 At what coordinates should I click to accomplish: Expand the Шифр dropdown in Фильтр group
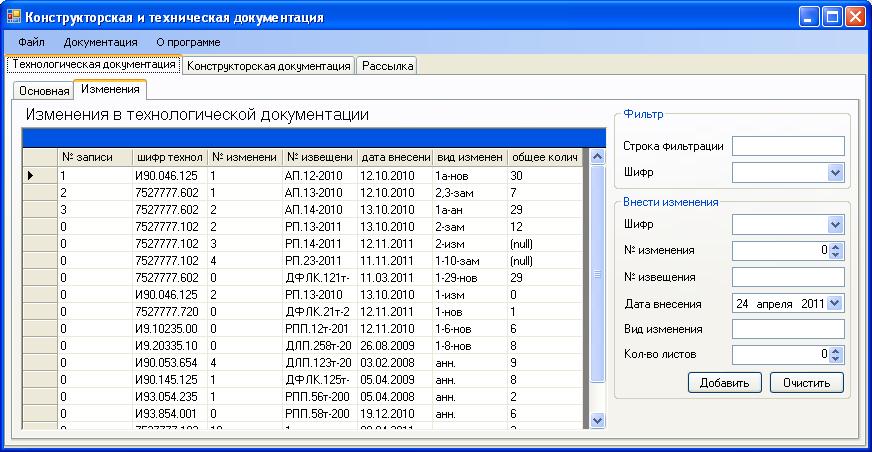pyautogui.click(x=835, y=172)
